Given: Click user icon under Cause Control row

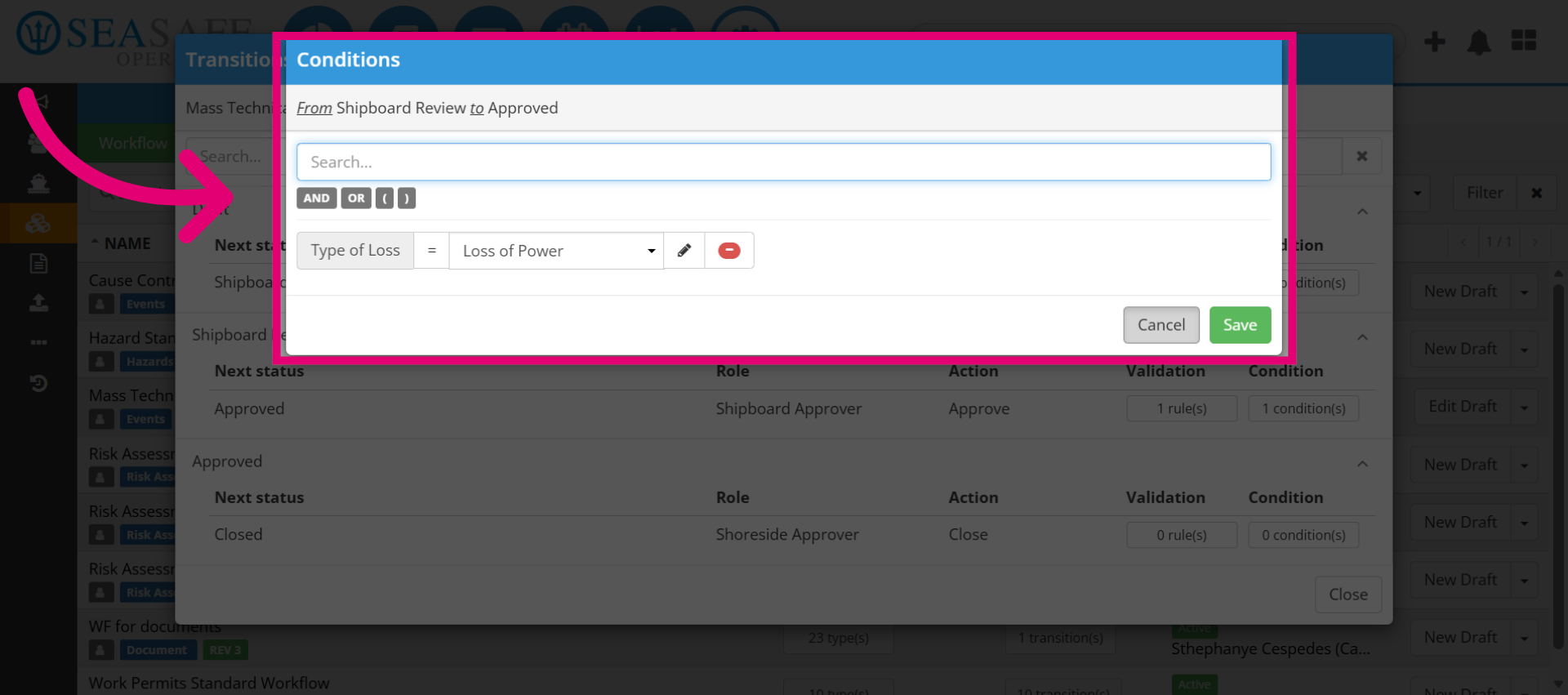Looking at the screenshot, I should tap(100, 304).
